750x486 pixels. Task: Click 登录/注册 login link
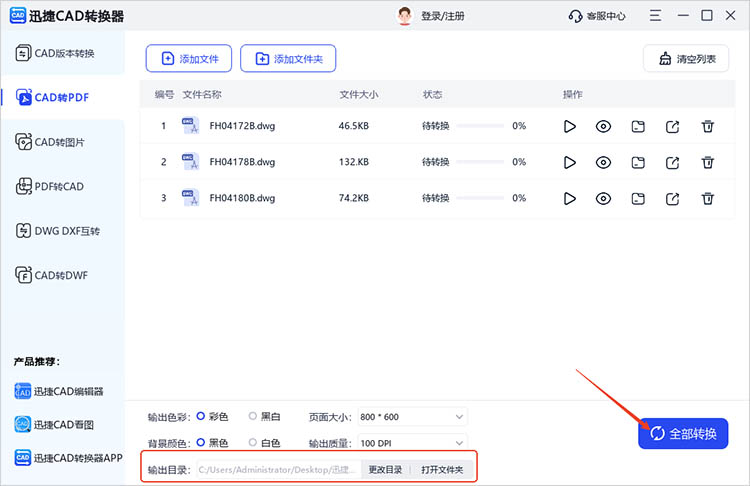[442, 16]
